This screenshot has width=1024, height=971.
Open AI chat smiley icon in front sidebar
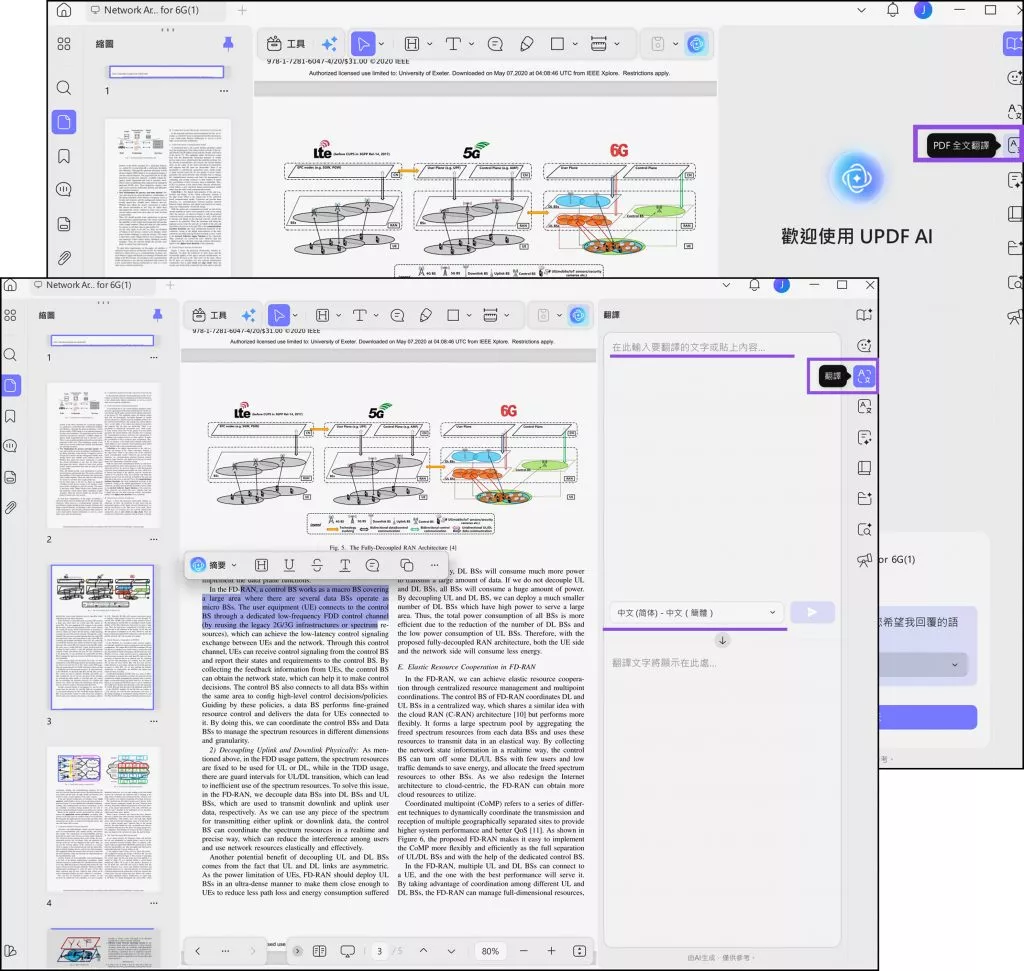coord(864,345)
